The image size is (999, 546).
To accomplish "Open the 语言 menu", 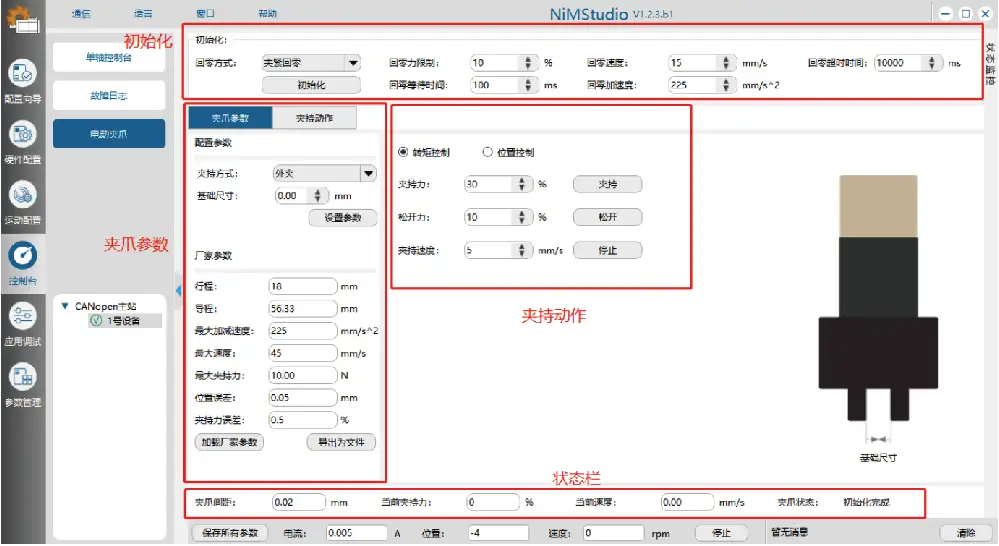I will pos(143,13).
